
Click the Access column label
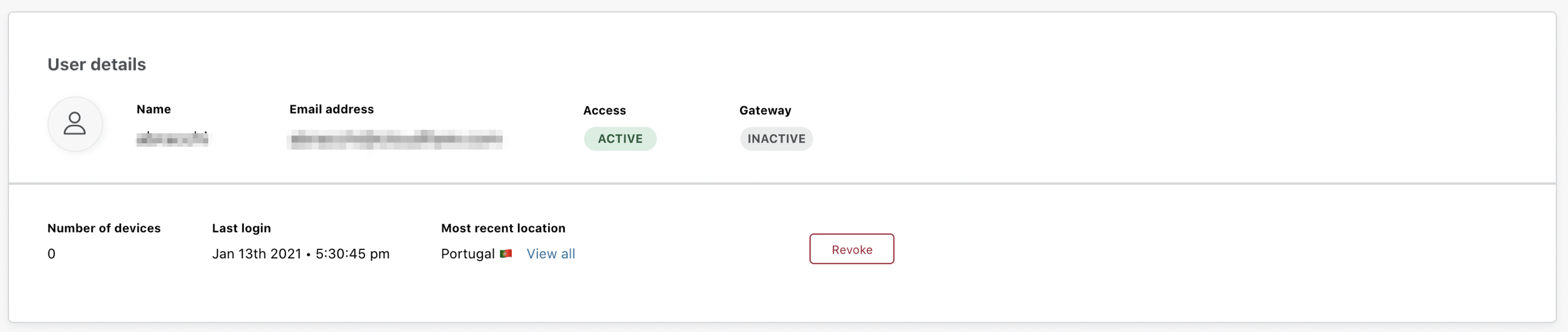(604, 110)
